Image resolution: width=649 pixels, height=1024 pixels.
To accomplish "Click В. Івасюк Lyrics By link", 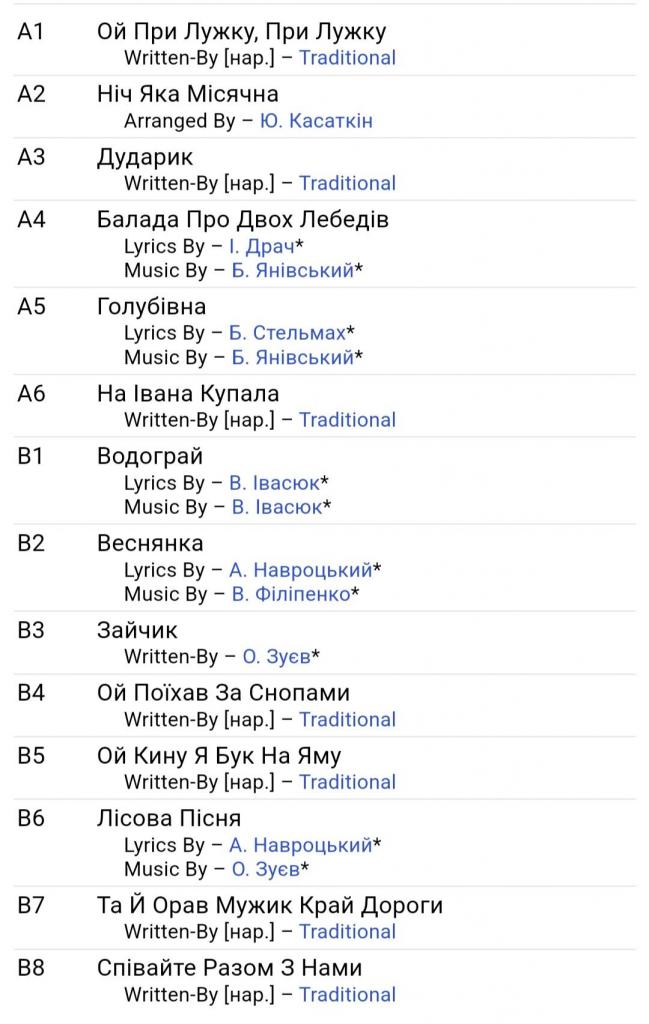I will pyautogui.click(x=274, y=483).
